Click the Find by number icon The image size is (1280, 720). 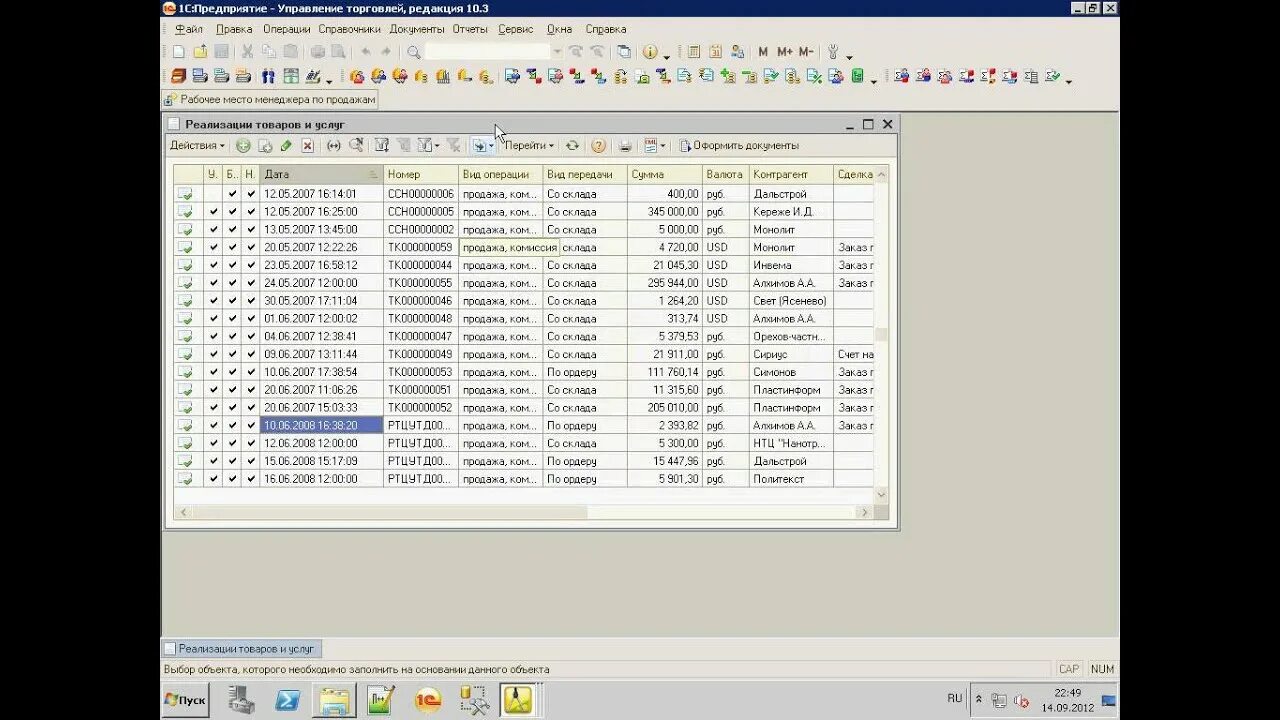tap(355, 146)
